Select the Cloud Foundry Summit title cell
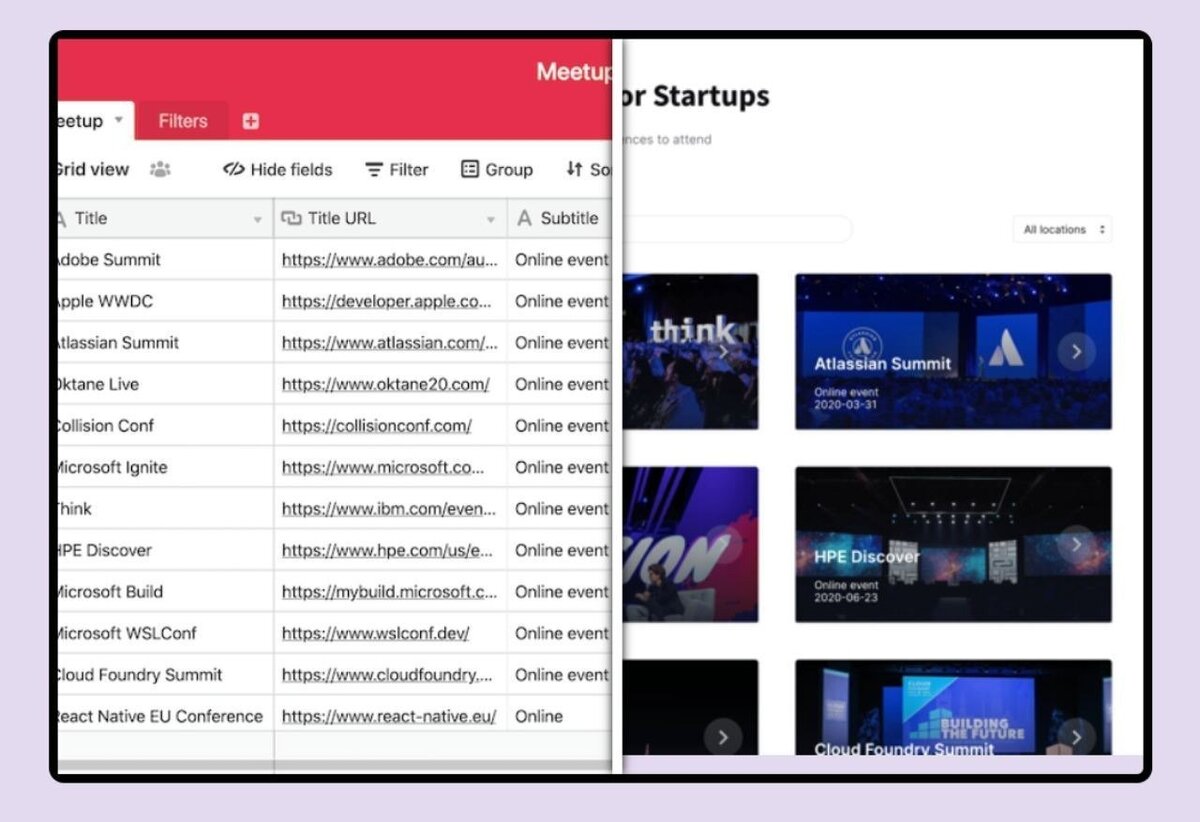This screenshot has height=822, width=1200. point(165,675)
